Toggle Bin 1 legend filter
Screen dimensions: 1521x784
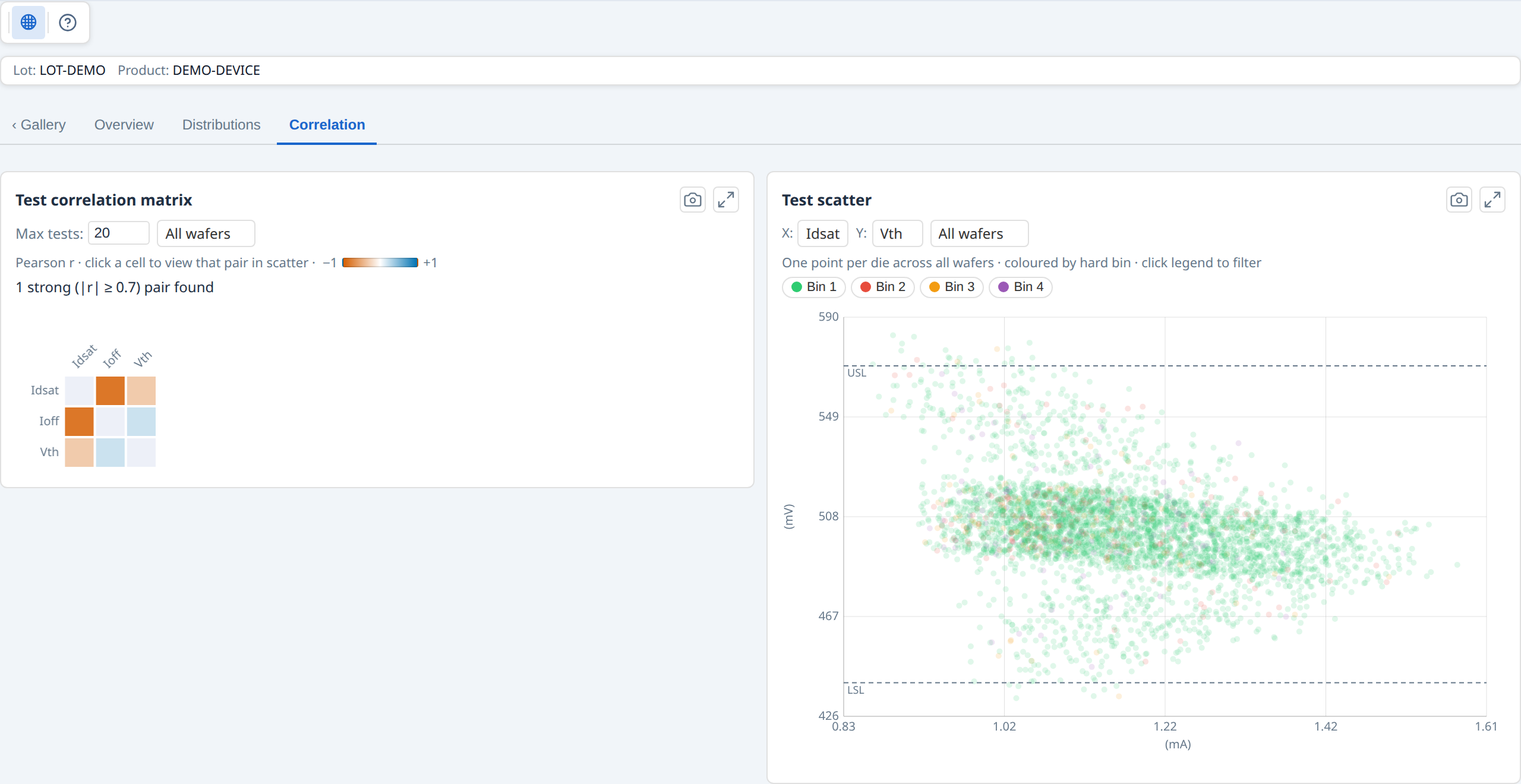point(813,287)
